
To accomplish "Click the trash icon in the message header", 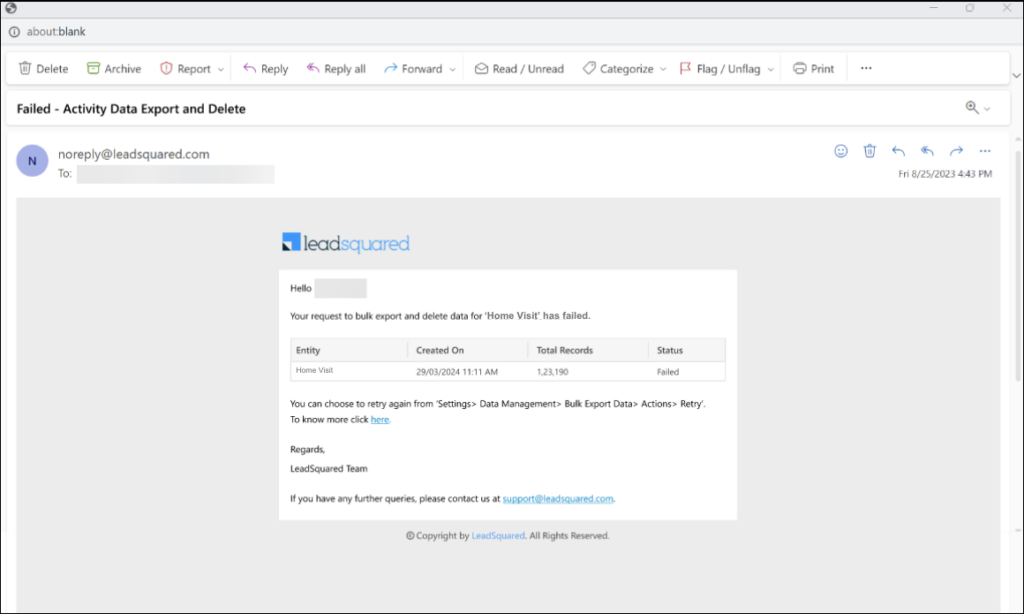I will pyautogui.click(x=869, y=150).
